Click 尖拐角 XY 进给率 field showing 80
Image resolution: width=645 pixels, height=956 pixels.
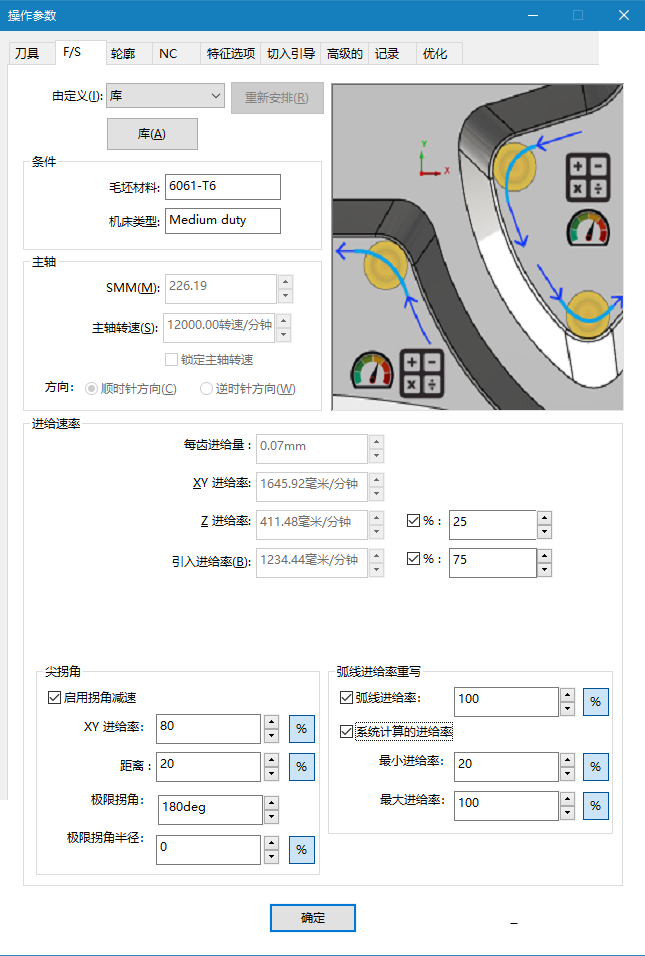point(208,729)
